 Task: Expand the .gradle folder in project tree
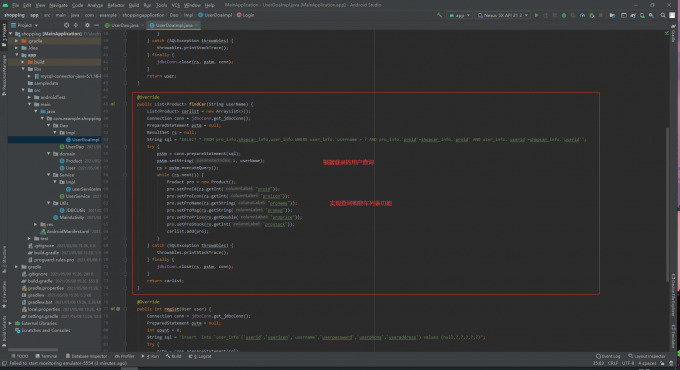[x=17, y=41]
